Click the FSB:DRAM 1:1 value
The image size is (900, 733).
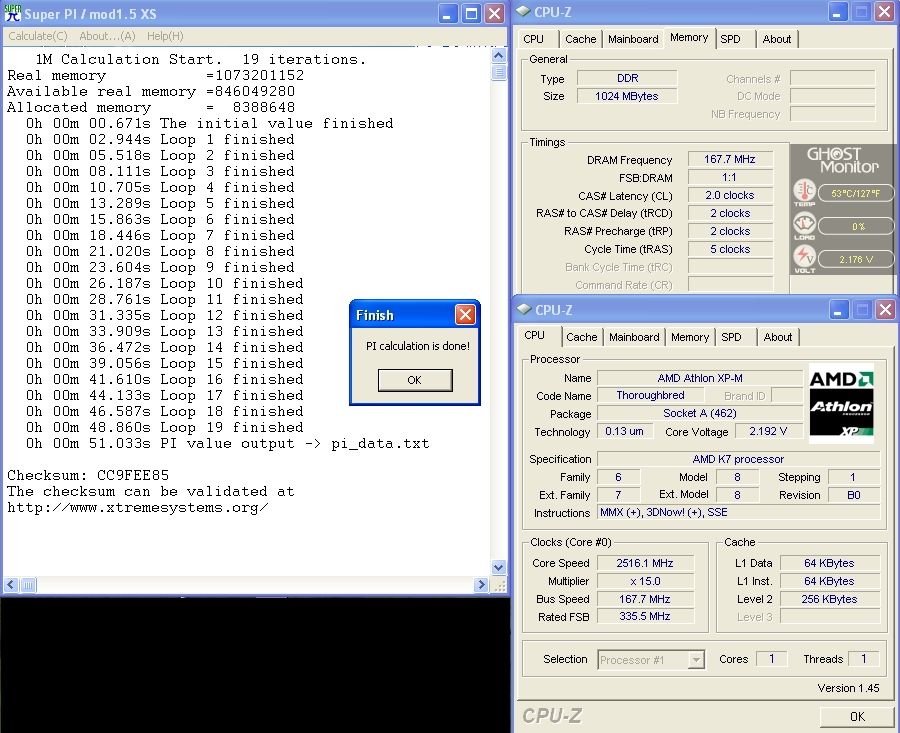click(730, 177)
